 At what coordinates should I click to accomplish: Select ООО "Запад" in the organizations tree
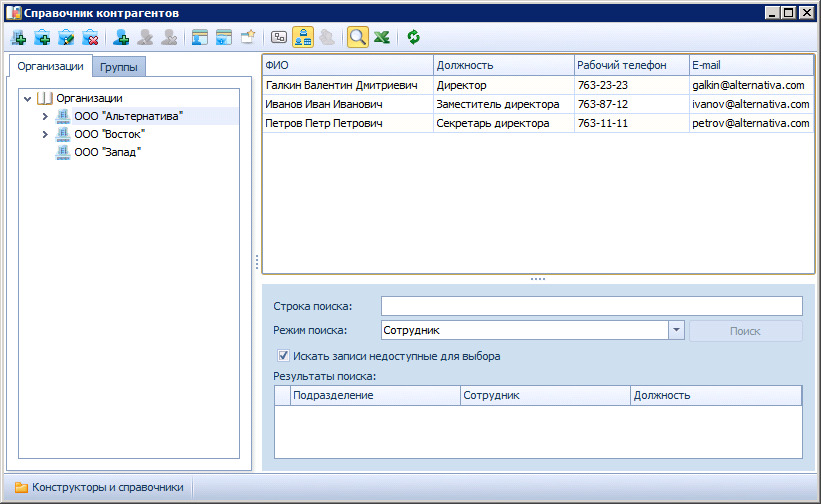(107, 152)
